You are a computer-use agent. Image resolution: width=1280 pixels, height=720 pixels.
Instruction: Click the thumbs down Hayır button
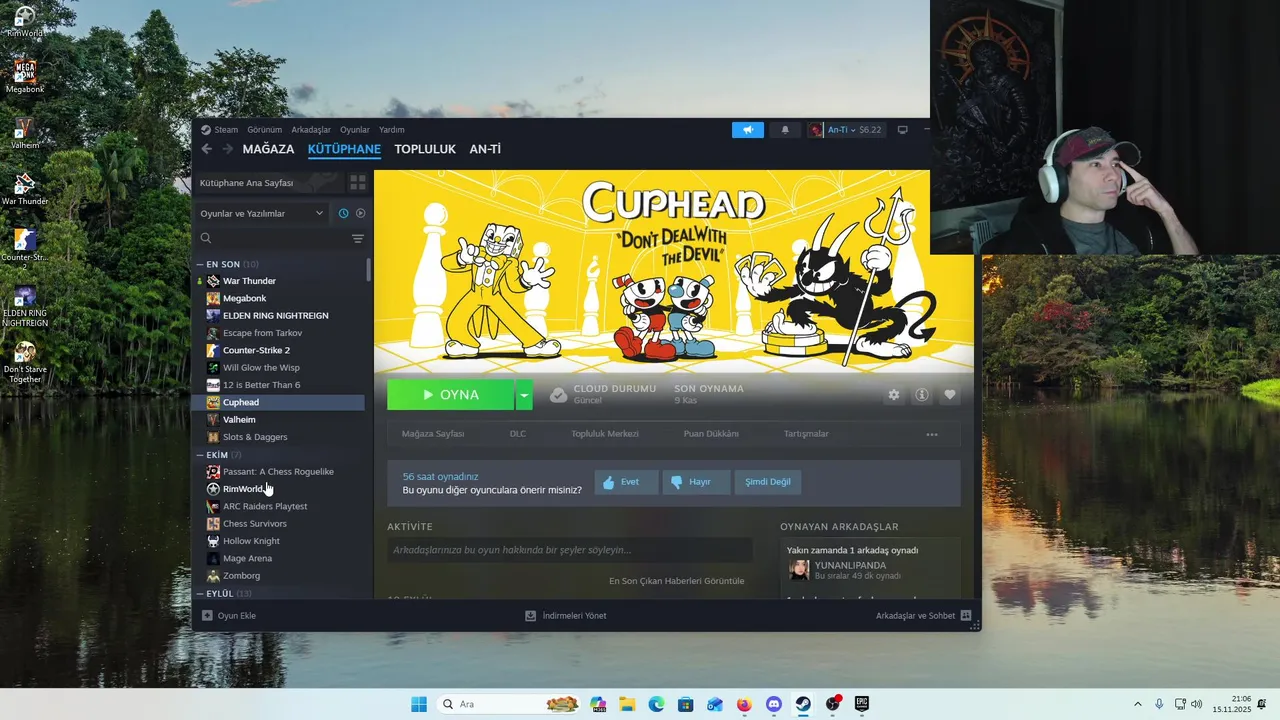(697, 482)
